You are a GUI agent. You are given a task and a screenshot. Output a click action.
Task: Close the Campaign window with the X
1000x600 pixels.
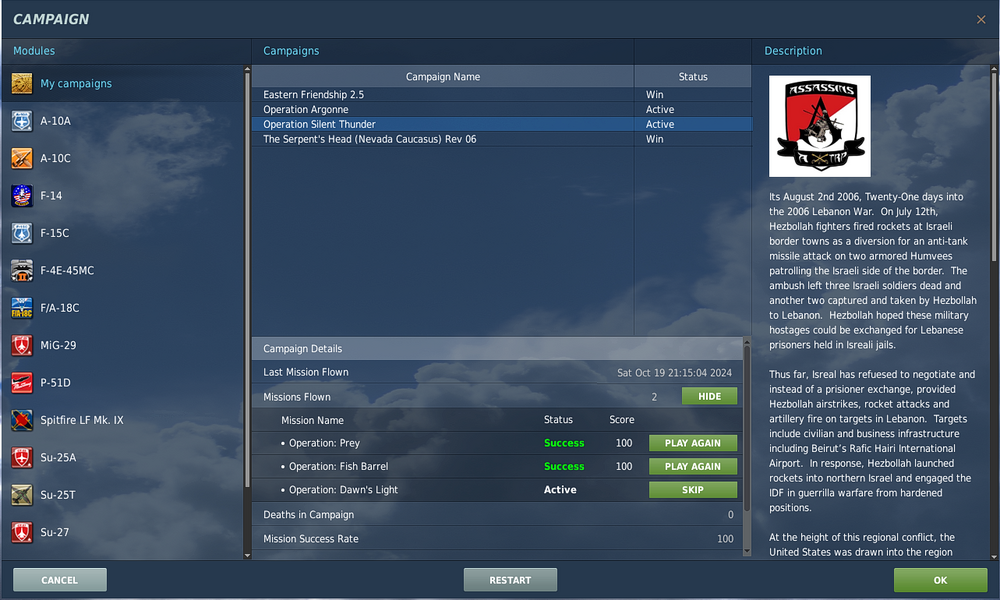coord(981,20)
